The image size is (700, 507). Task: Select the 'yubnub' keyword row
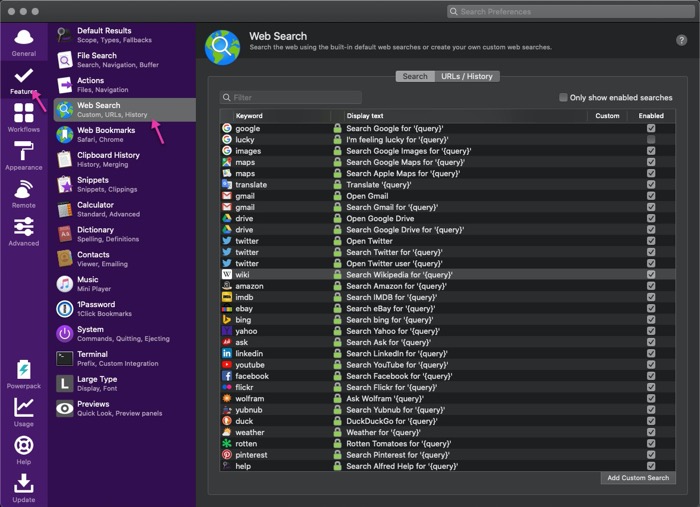447,410
